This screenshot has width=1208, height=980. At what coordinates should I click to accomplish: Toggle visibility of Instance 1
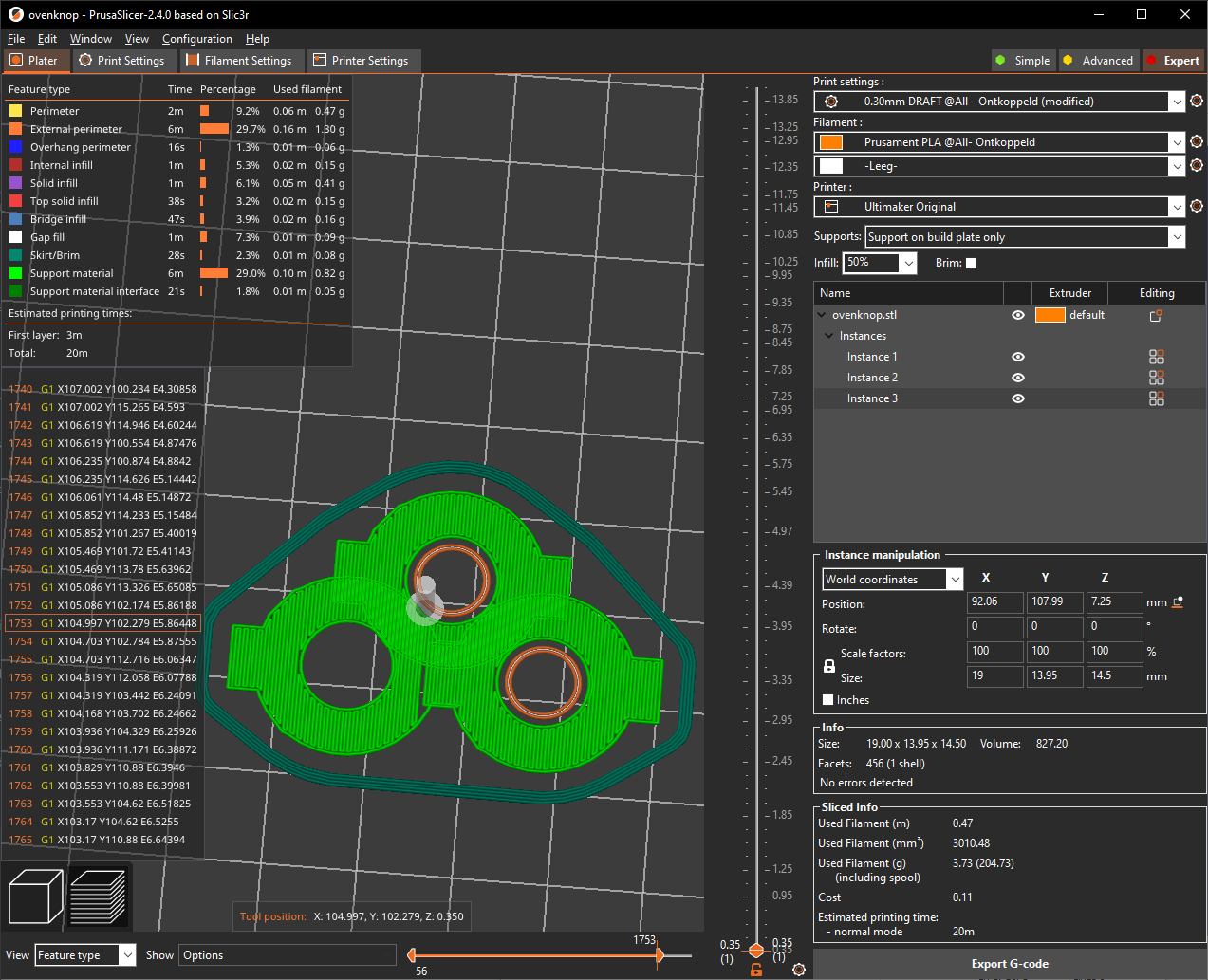(x=1018, y=357)
